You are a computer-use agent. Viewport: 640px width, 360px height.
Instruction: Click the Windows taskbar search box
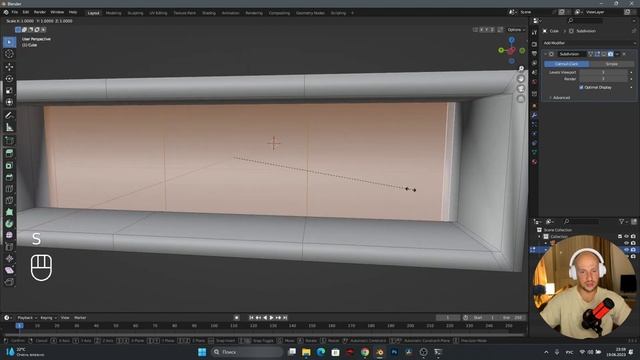(x=247, y=352)
